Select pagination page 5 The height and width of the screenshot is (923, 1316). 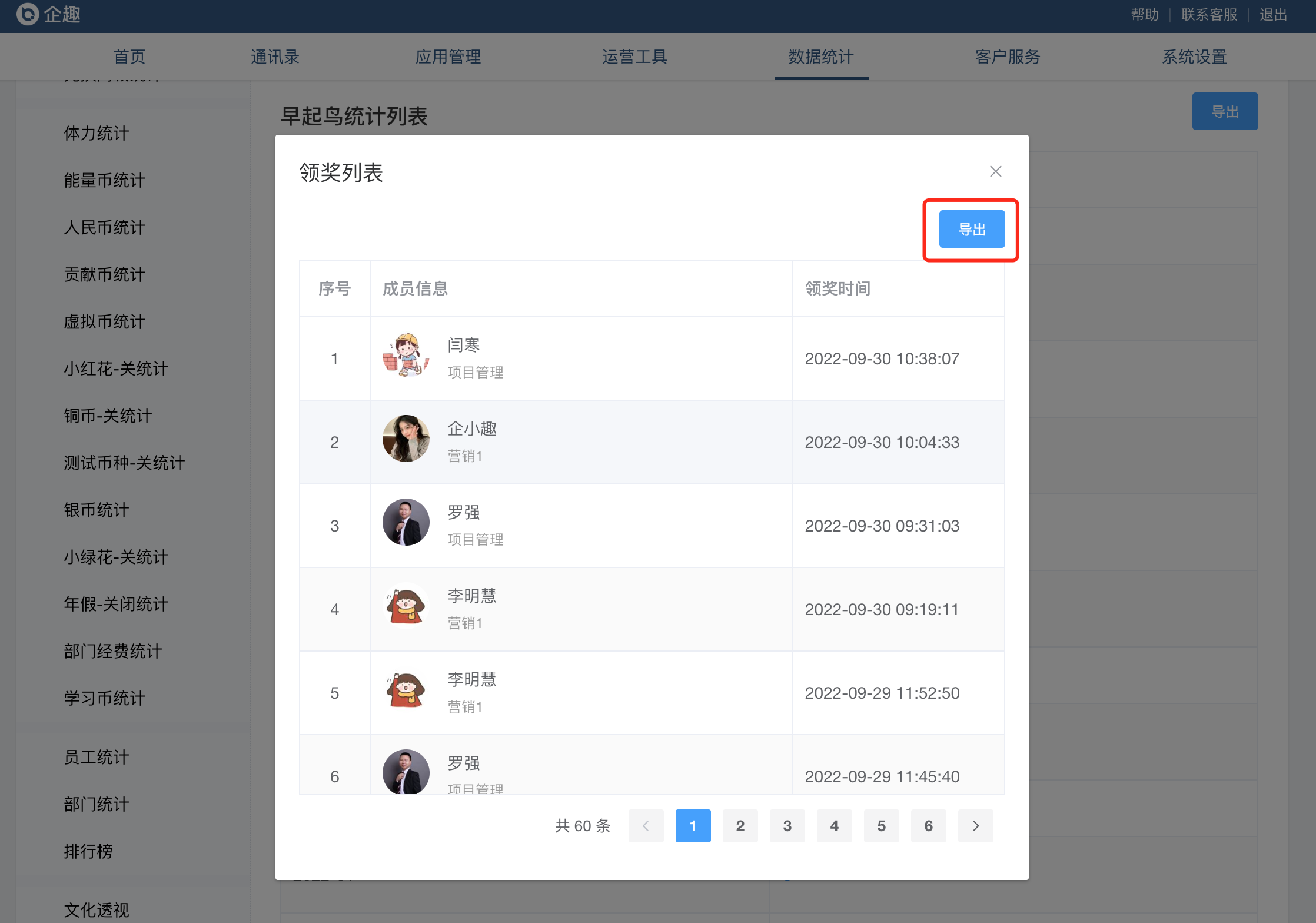pyautogui.click(x=881, y=826)
